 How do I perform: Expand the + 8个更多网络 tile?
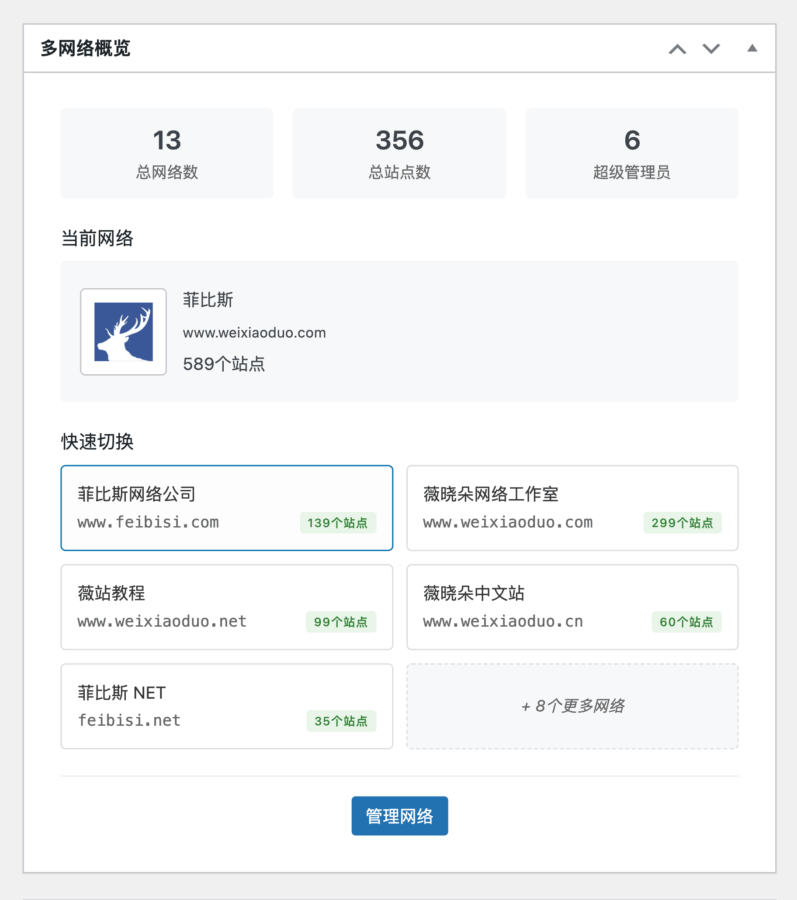[x=572, y=706]
